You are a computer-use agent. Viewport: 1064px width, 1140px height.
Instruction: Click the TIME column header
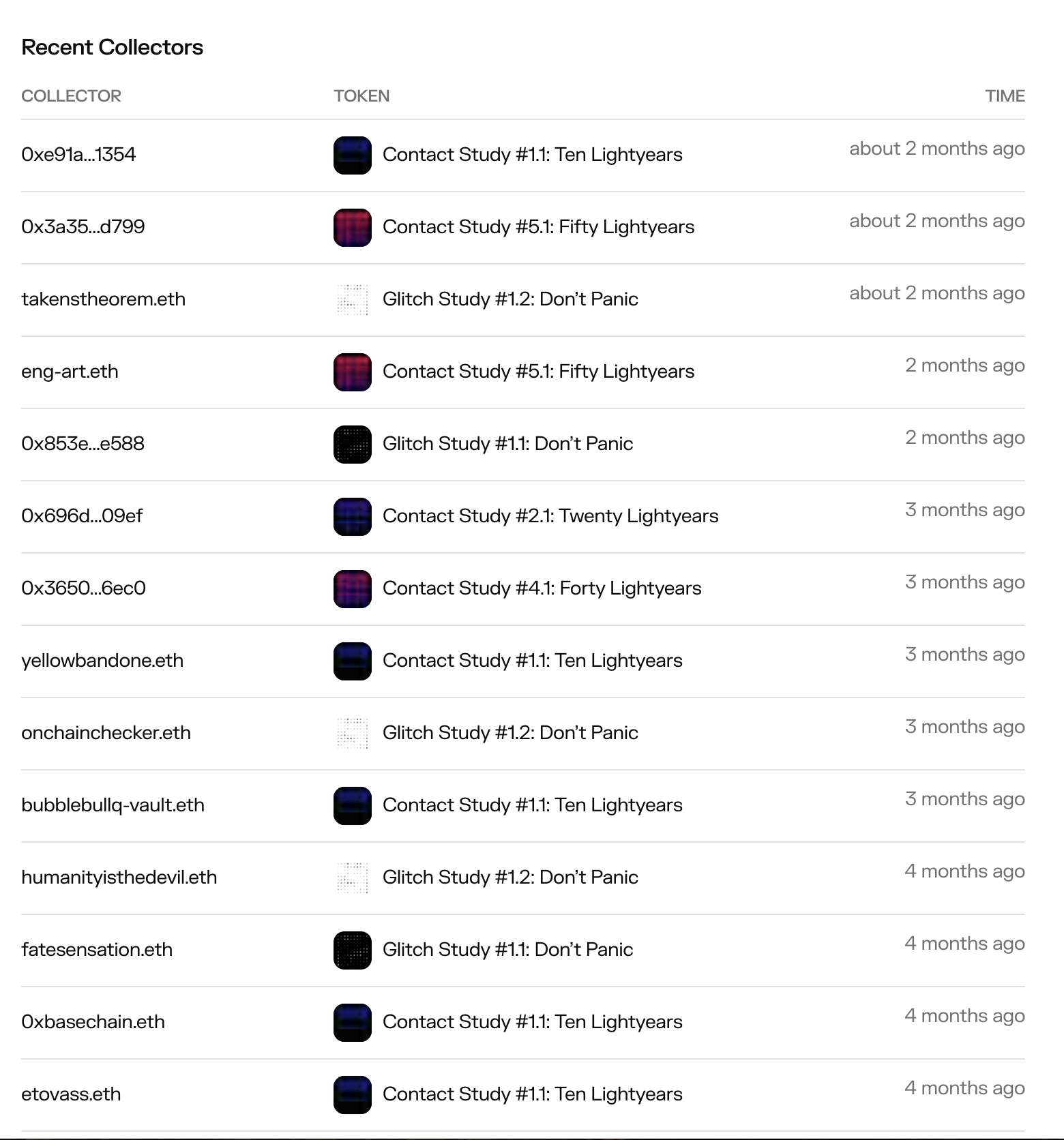point(1005,96)
